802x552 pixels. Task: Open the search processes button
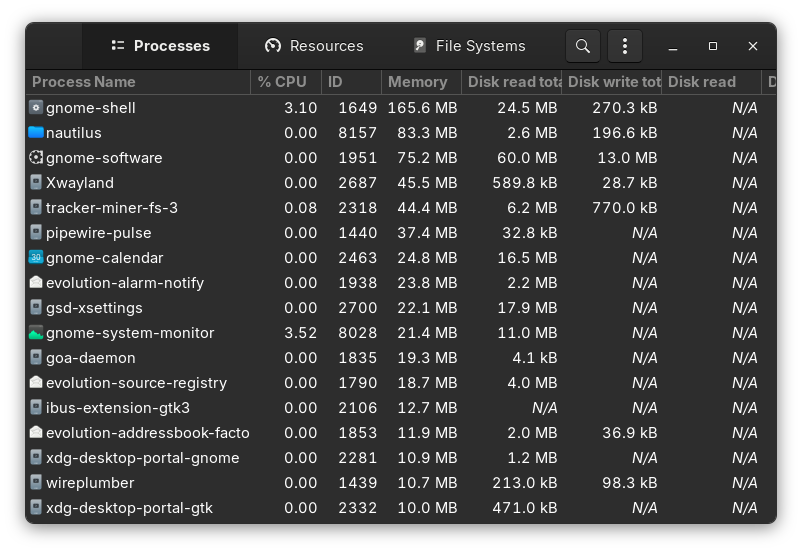coord(583,46)
